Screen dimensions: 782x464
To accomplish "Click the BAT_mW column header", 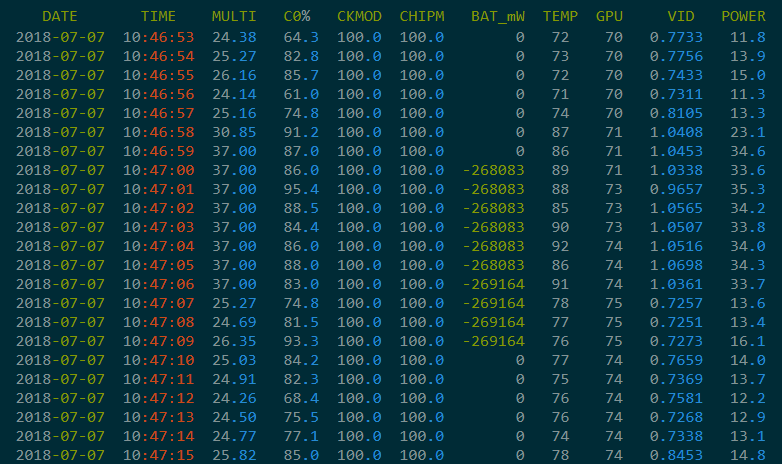I will [498, 16].
